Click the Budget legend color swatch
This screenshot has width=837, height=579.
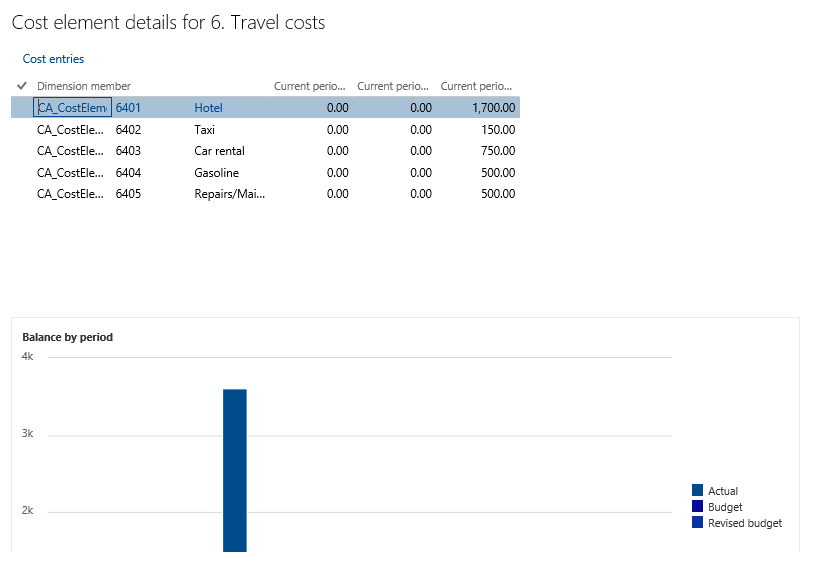tap(697, 506)
